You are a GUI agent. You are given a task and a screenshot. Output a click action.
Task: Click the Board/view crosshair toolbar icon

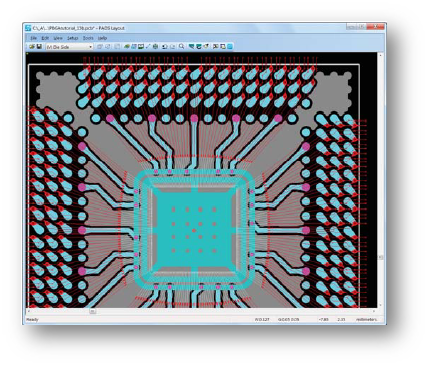pos(155,47)
